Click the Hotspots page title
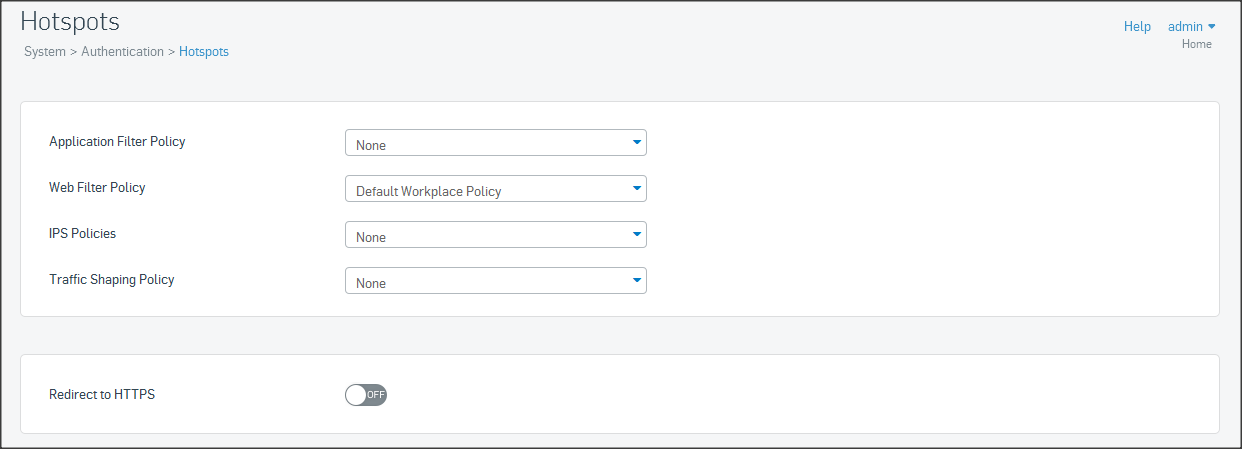 [x=69, y=21]
